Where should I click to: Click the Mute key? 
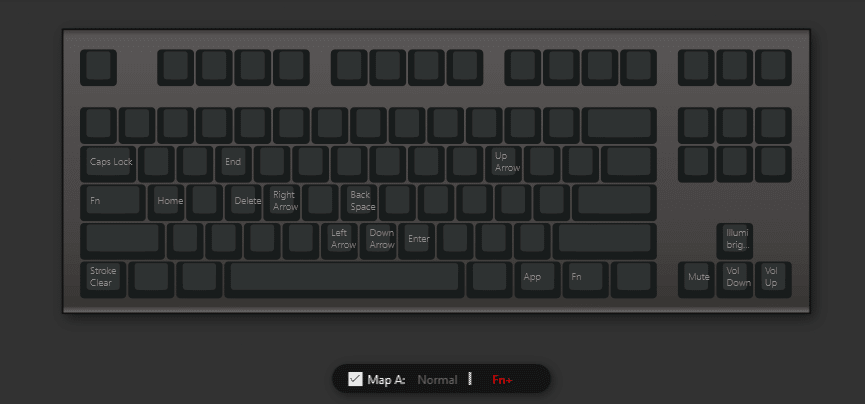696,280
